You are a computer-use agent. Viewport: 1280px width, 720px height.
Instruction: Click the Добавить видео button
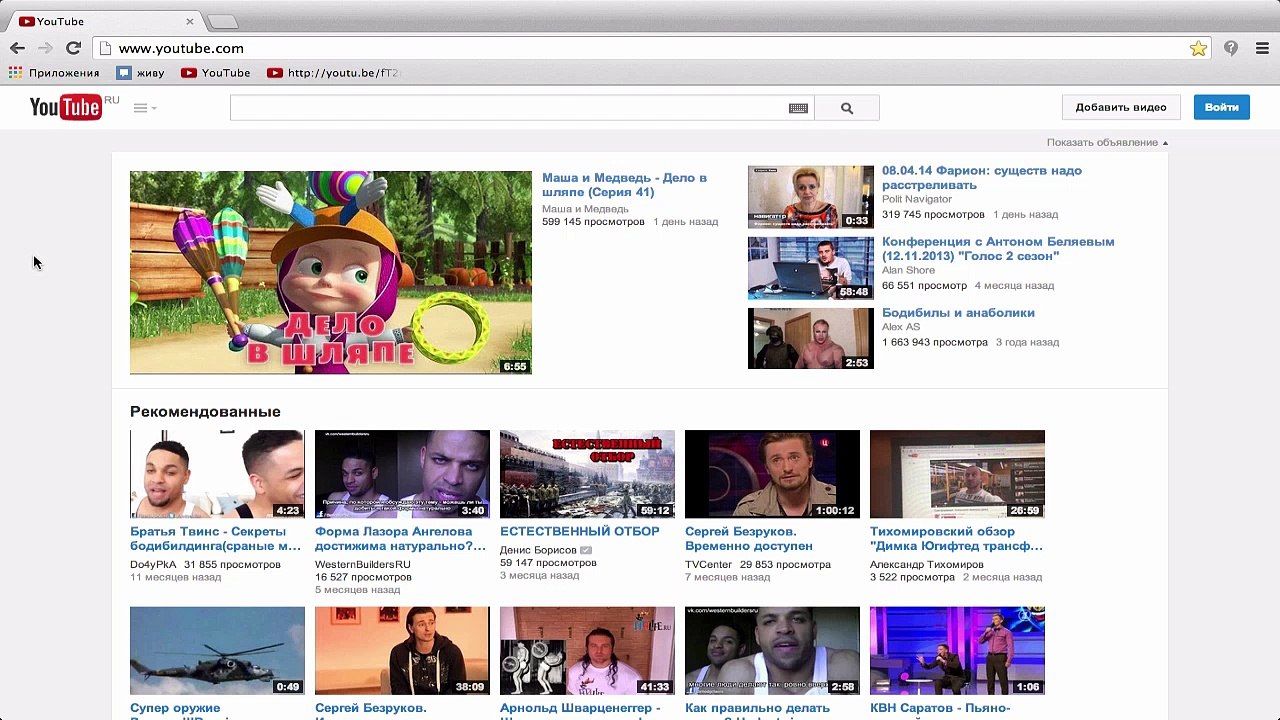(x=1121, y=107)
